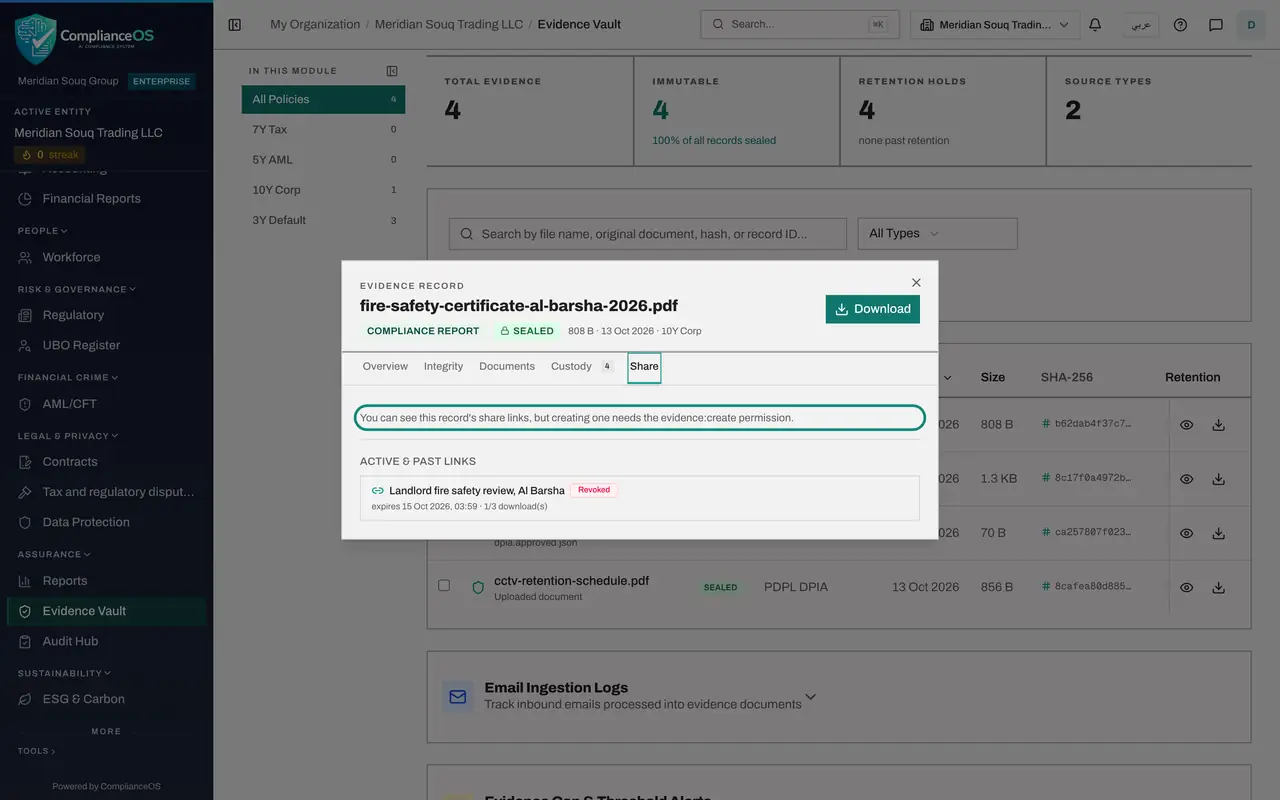1280x800 pixels.
Task: Click the evidence search input field
Action: click(648, 234)
